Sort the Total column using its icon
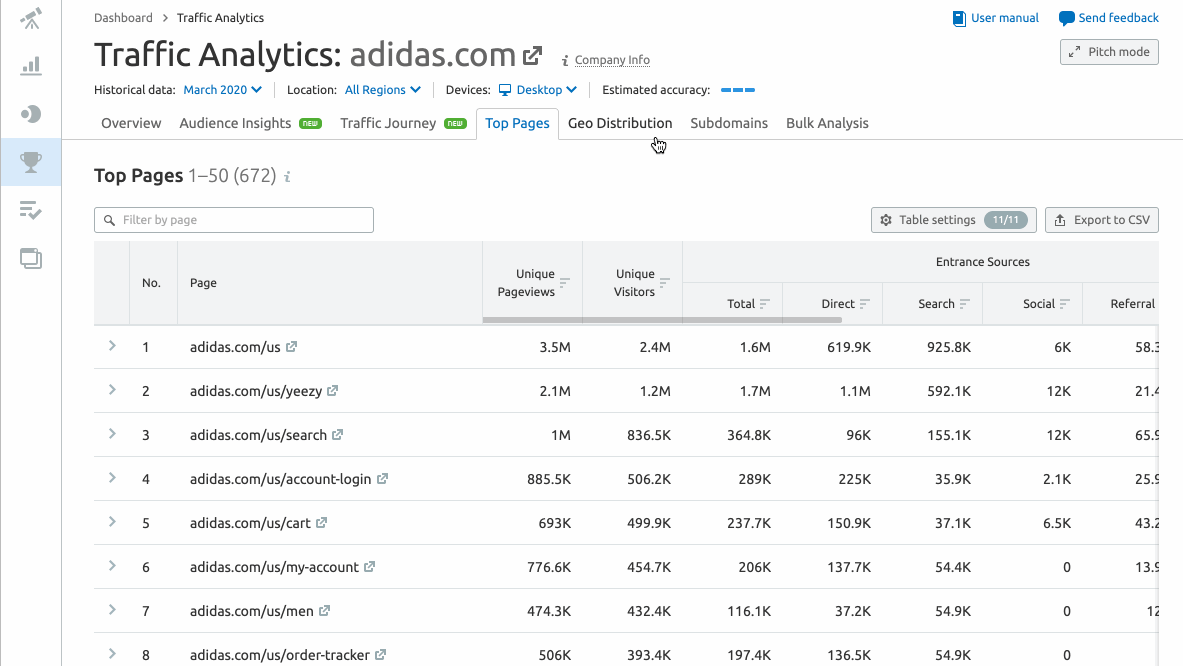Viewport: 1183px width, 666px height. tap(765, 304)
